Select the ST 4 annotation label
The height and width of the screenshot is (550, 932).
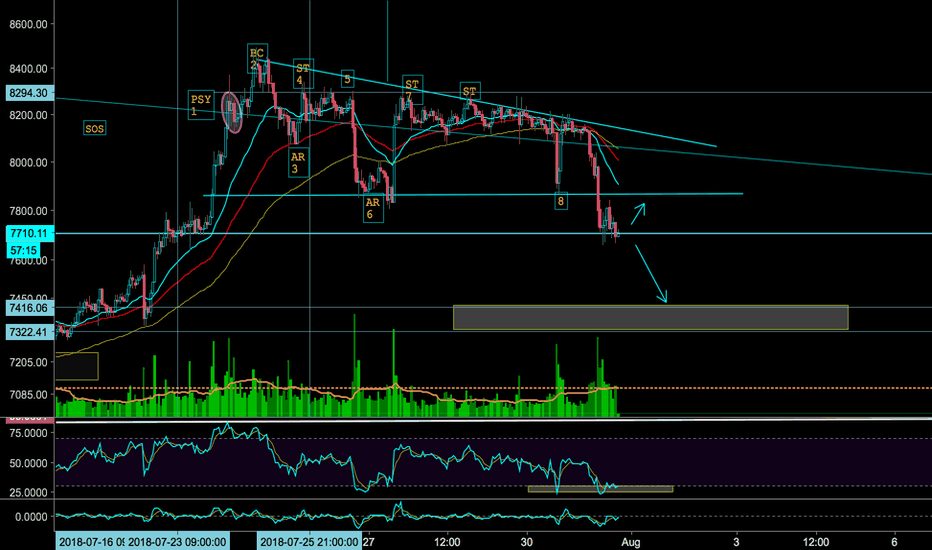303,74
